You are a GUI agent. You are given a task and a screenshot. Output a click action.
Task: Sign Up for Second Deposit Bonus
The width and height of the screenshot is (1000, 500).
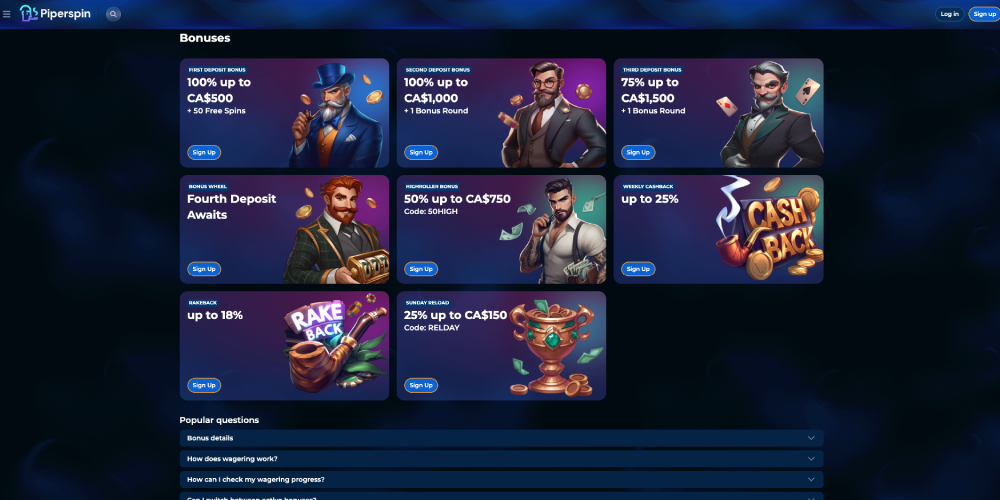pyautogui.click(x=421, y=152)
